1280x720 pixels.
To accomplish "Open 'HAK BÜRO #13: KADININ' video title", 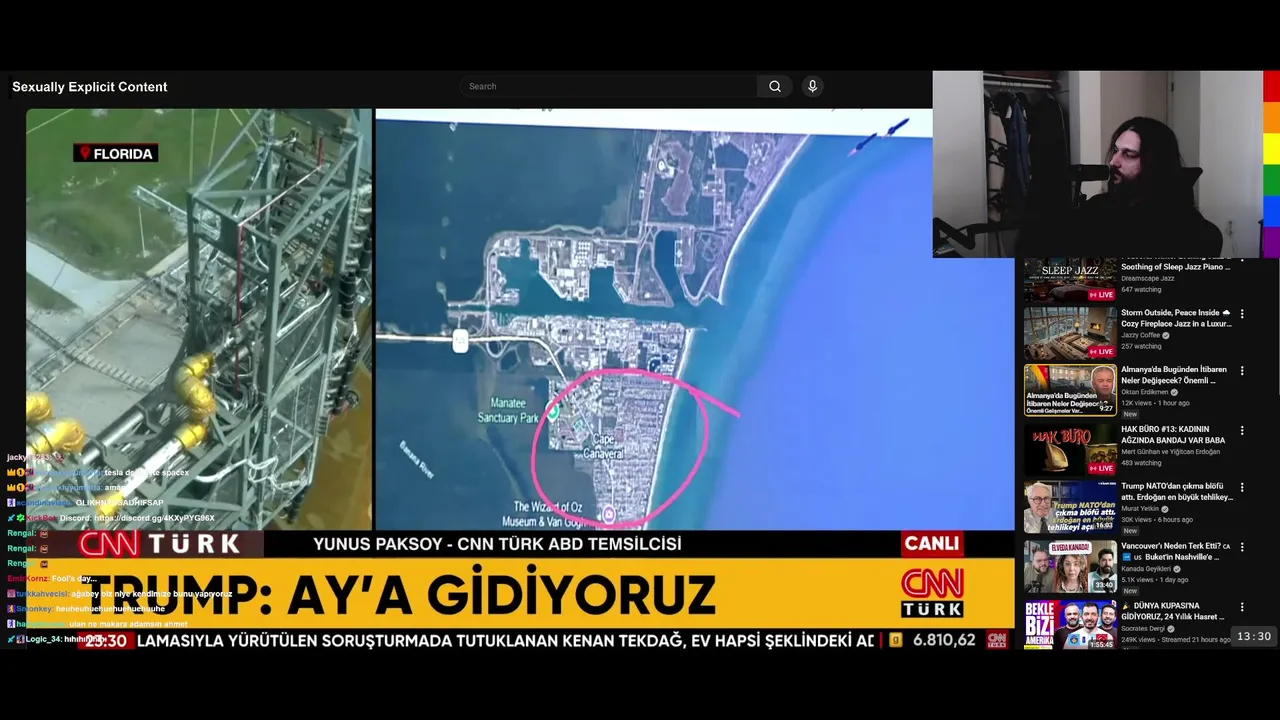I will (x=1173, y=435).
